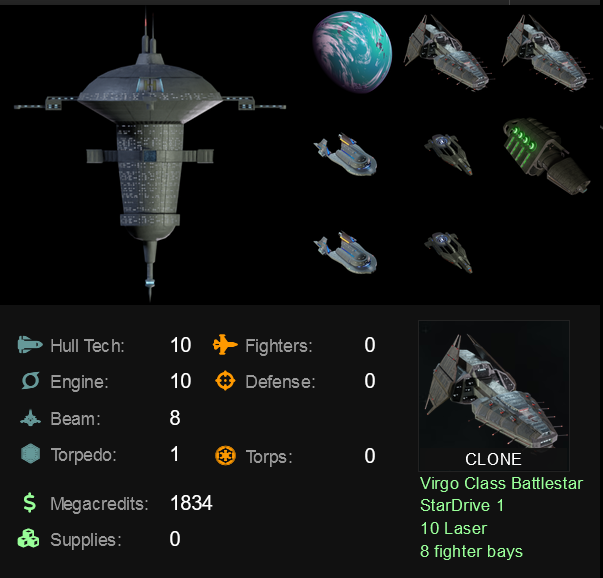Viewport: 603px width, 578px height.
Task: Select the large starbase station image
Action: [150, 154]
